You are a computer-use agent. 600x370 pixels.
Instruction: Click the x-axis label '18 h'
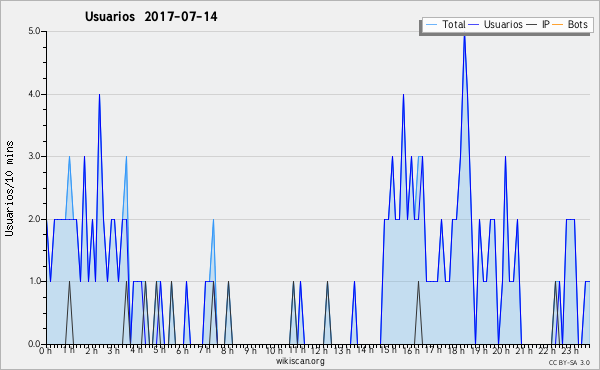coord(456,351)
